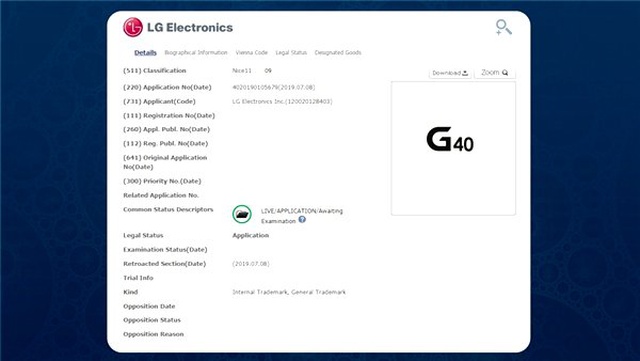Click the 'Opposition Status' label
The height and width of the screenshot is (361, 640).
click(x=152, y=320)
